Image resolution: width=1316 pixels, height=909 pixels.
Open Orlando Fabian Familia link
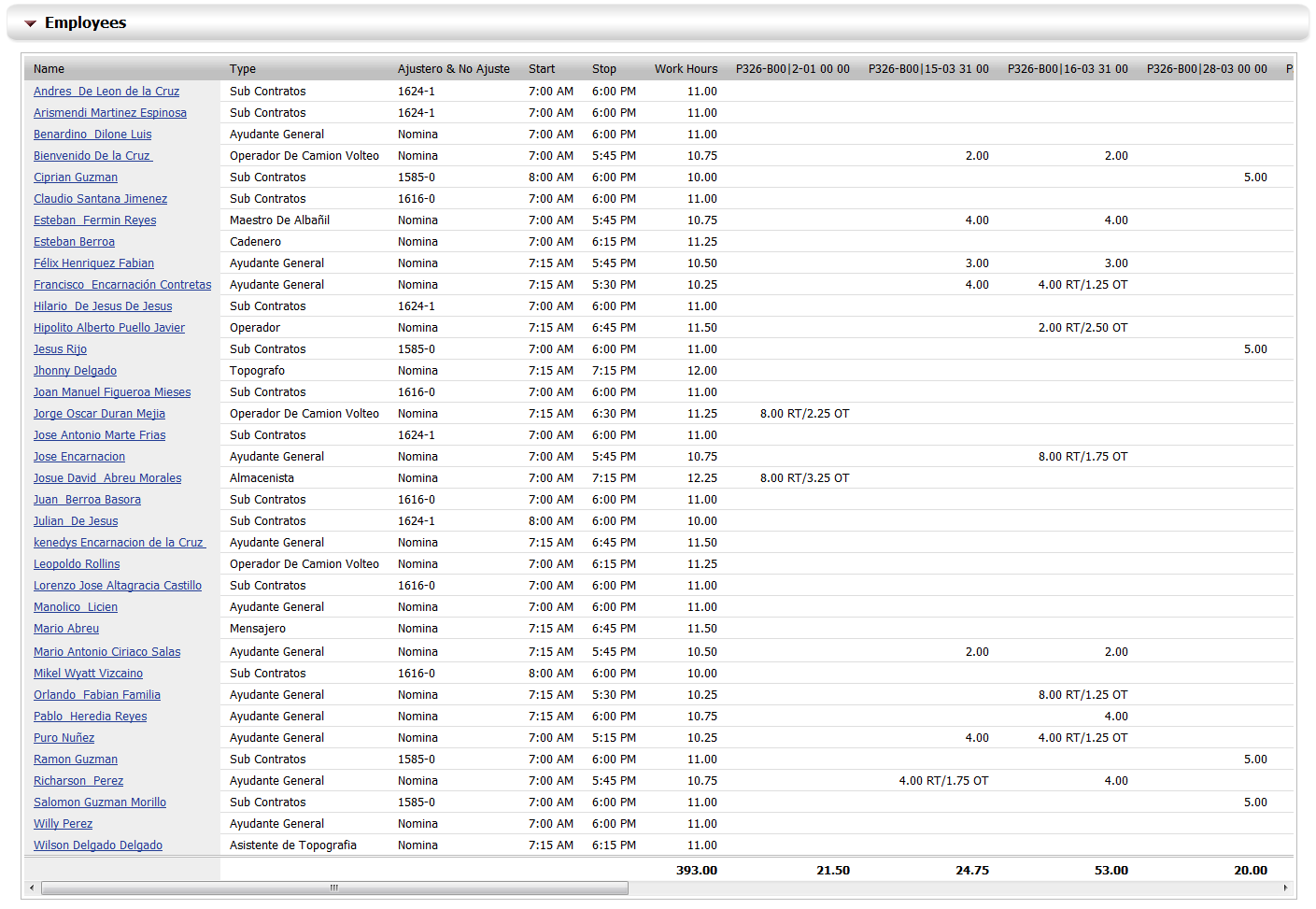coord(97,695)
